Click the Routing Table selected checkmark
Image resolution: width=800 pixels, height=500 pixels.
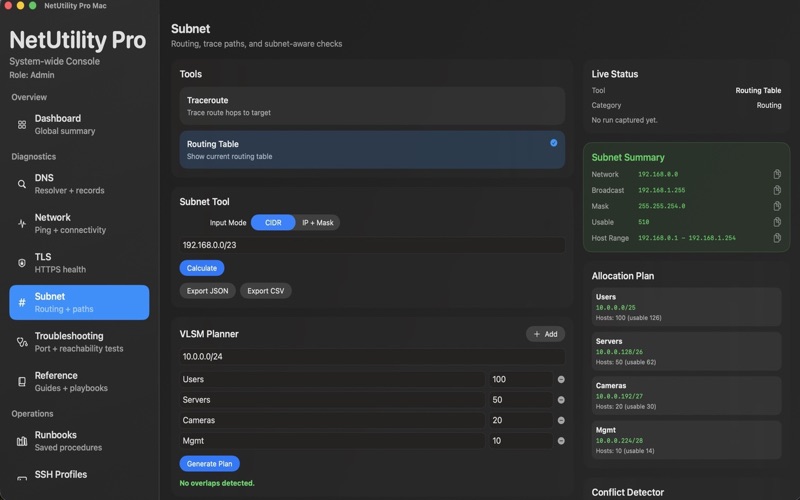[x=554, y=143]
